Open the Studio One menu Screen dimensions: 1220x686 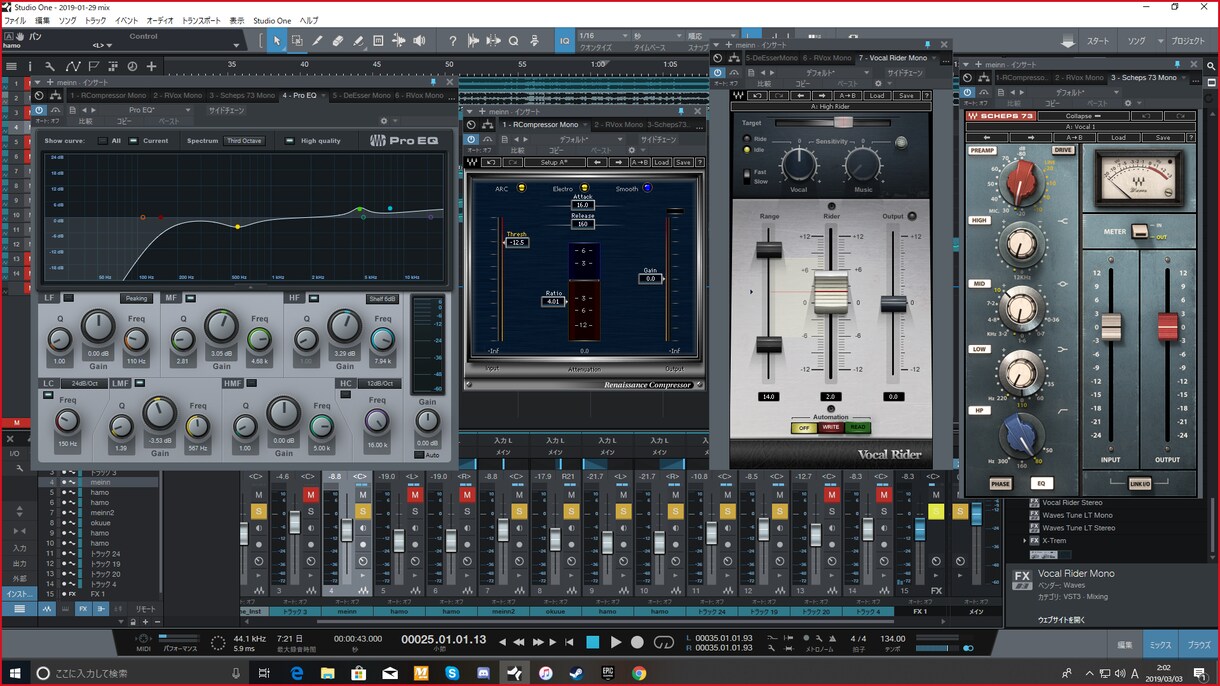(x=272, y=20)
